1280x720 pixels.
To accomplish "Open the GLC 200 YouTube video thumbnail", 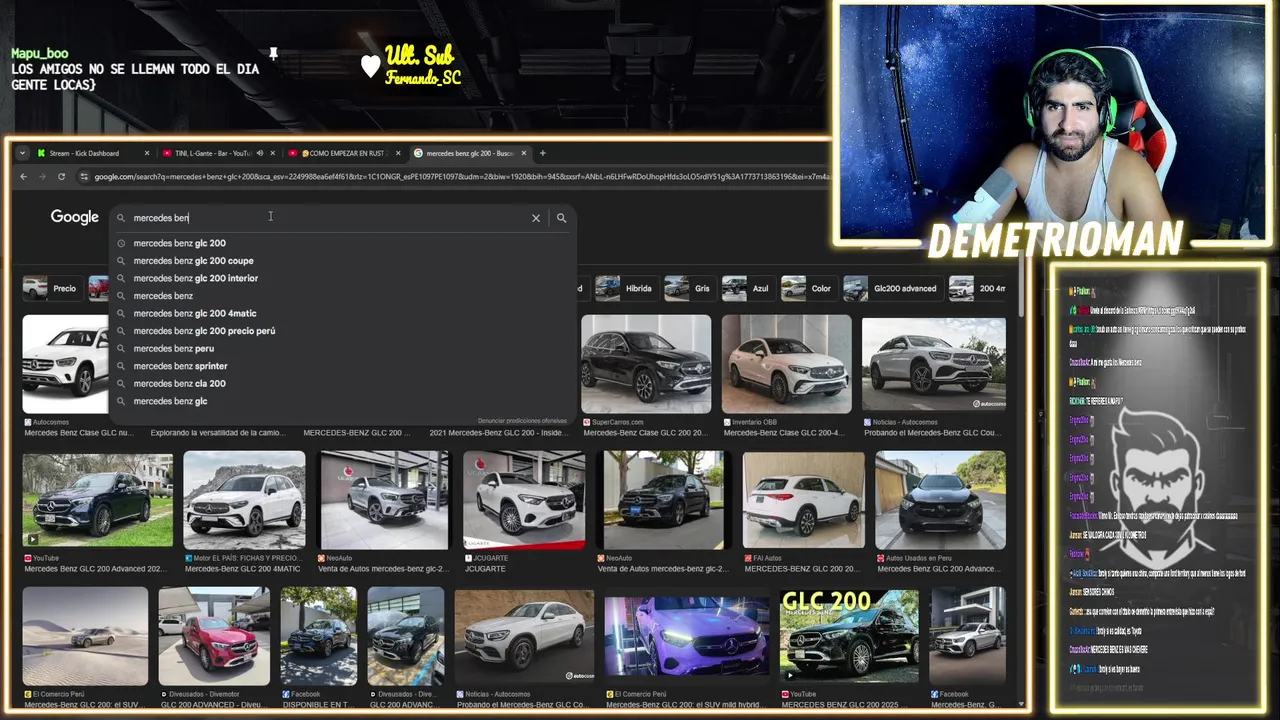I will 849,636.
